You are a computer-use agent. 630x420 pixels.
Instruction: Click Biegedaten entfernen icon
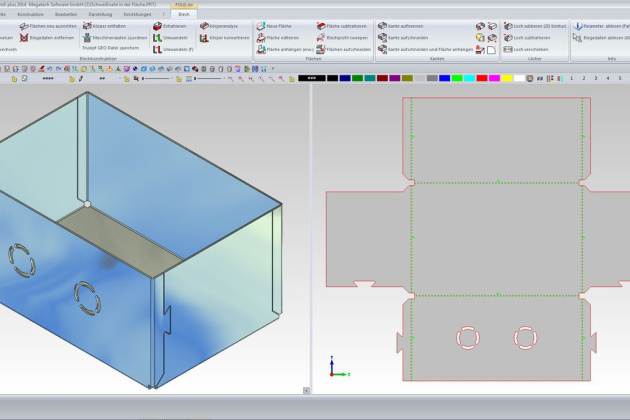(x=23, y=37)
